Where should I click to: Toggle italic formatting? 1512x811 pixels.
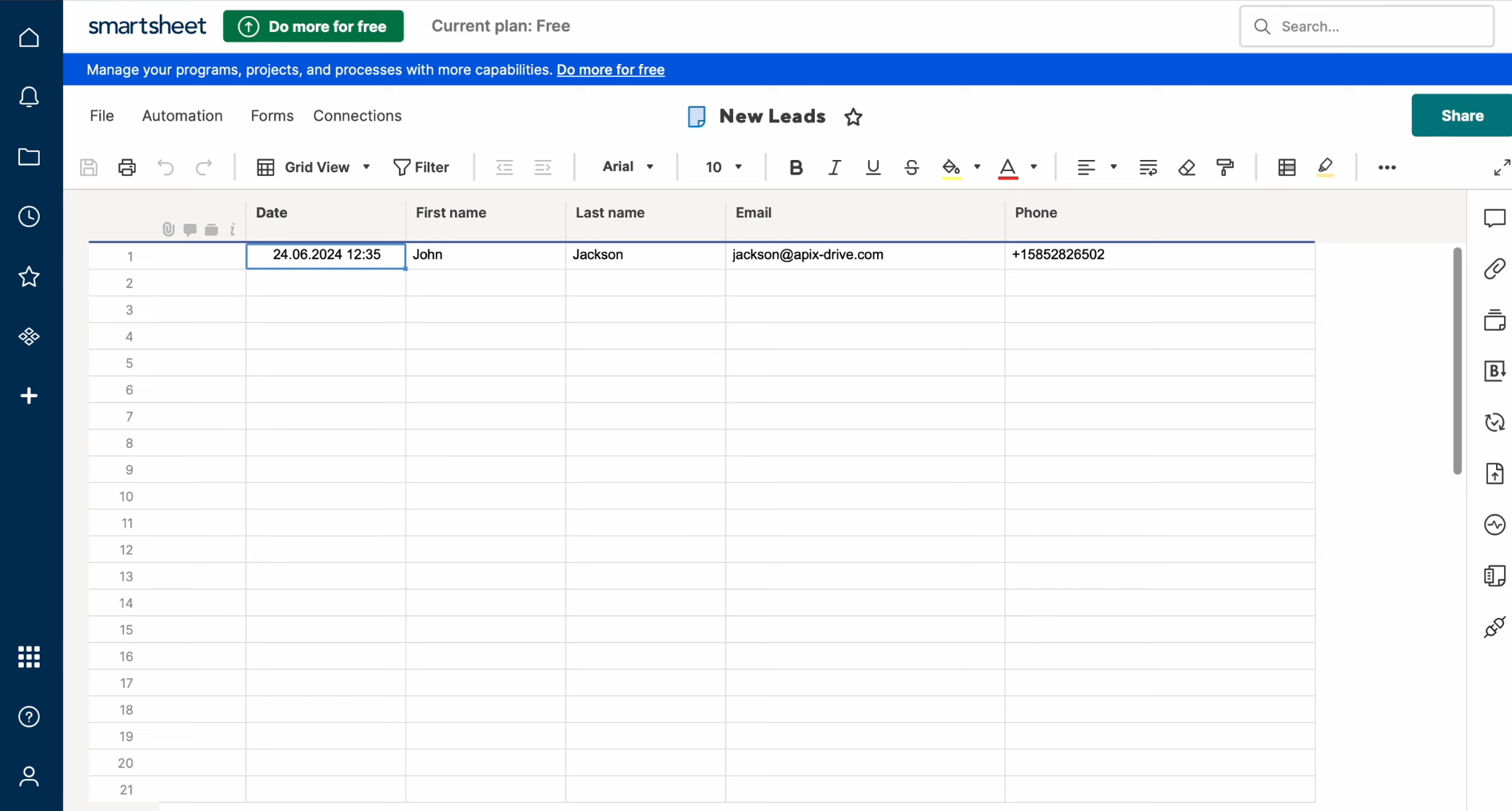point(834,167)
